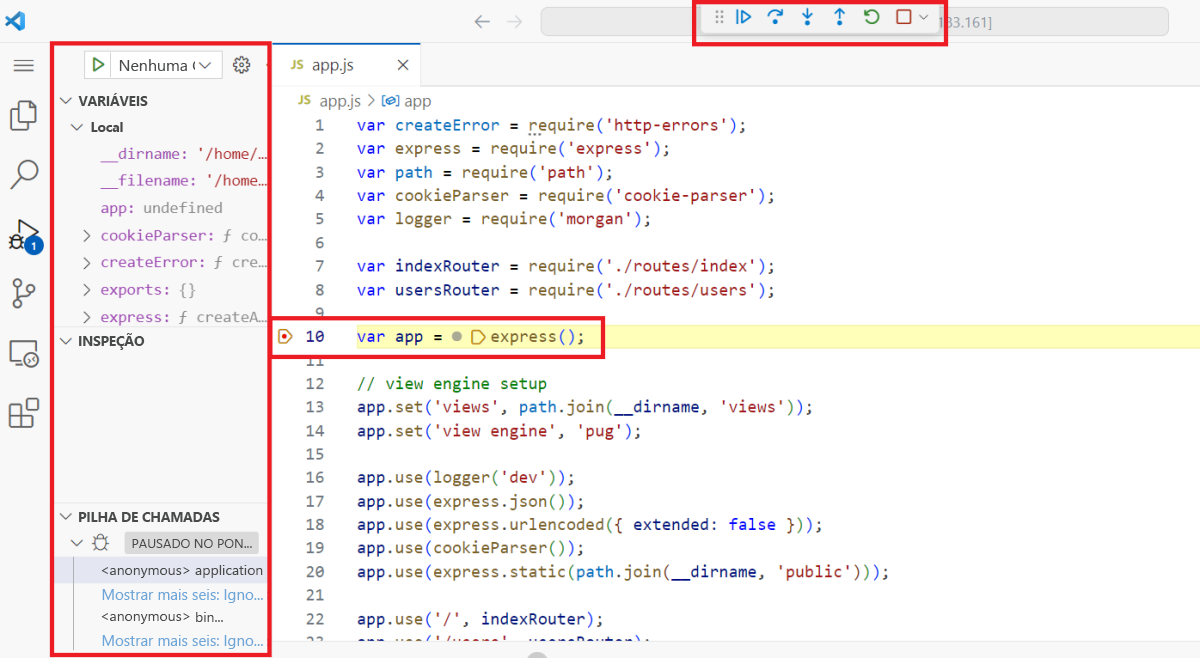This screenshot has width=1200, height=658.
Task: Click the PAUSADO NO PON... status label
Action: click(191, 543)
